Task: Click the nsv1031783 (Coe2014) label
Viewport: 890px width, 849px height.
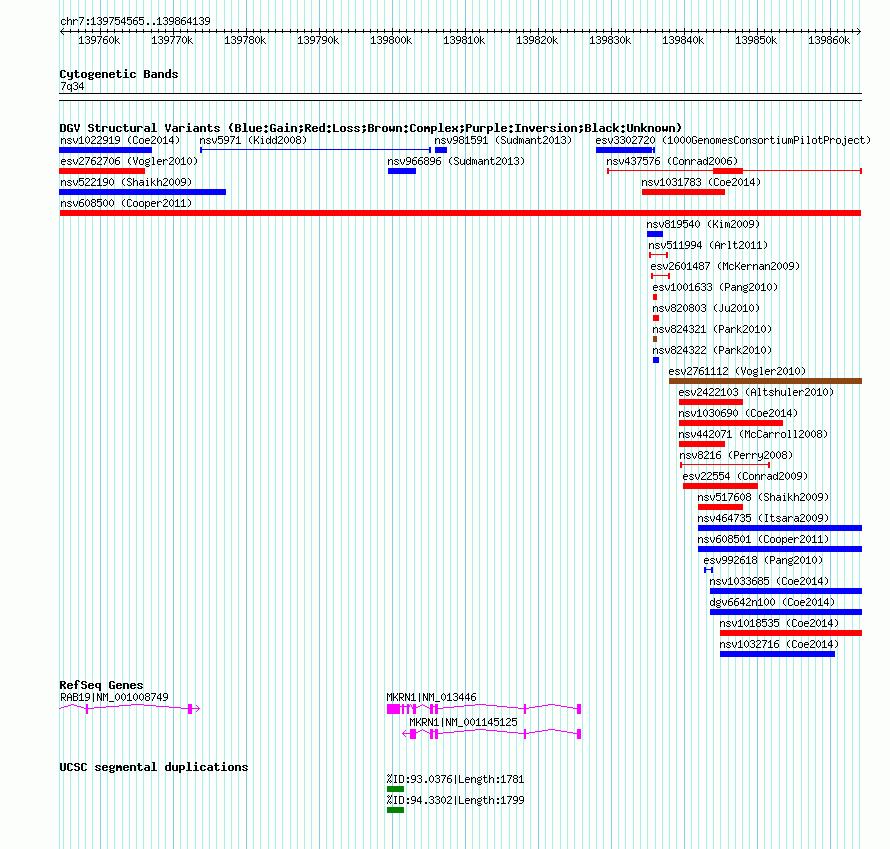Action: tap(701, 182)
